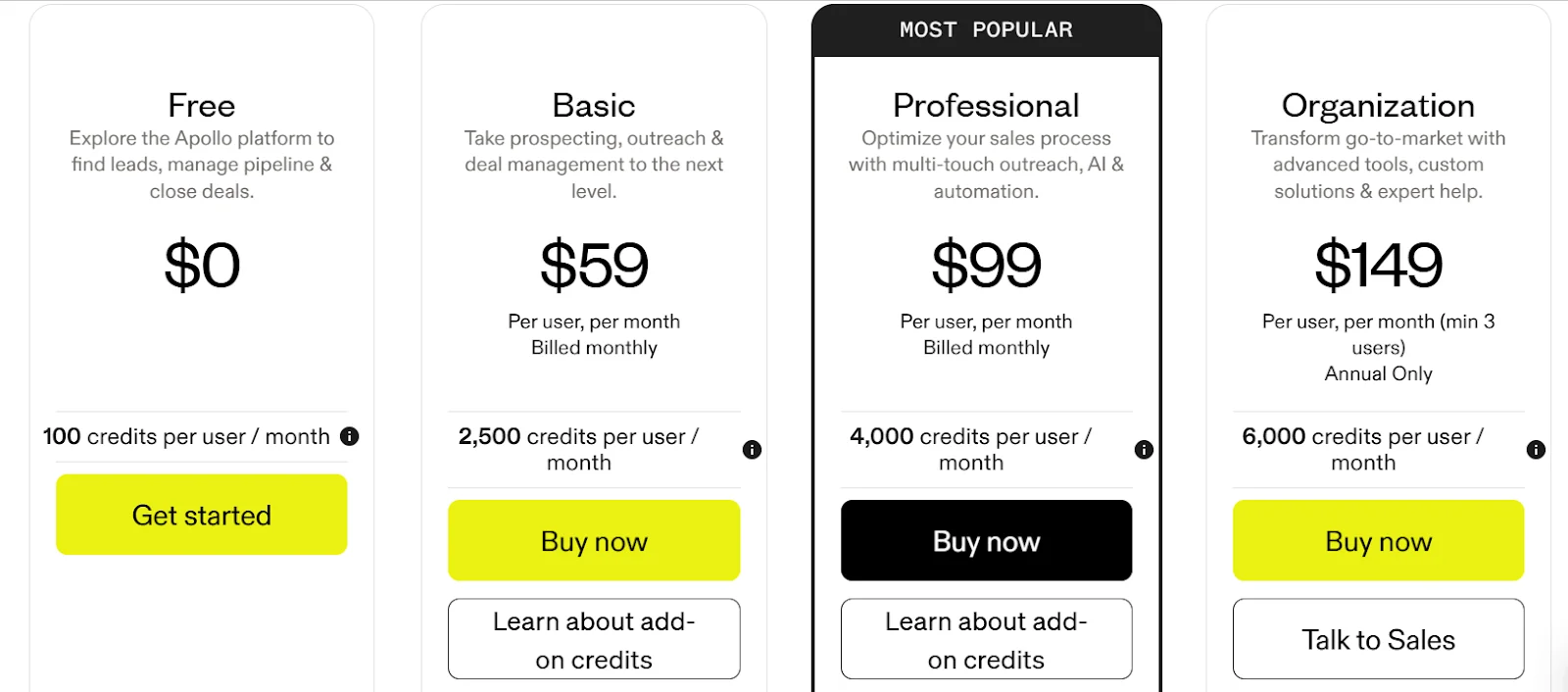Open Learn about add-on credits for Basic

[594, 639]
